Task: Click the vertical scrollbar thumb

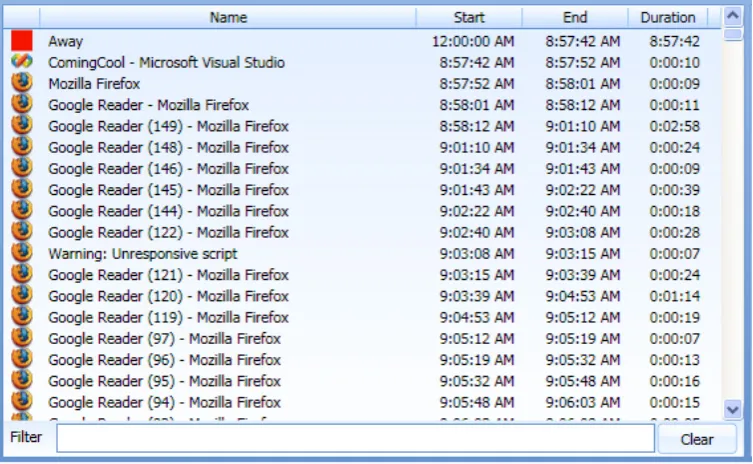Action: pyautogui.click(x=733, y=35)
